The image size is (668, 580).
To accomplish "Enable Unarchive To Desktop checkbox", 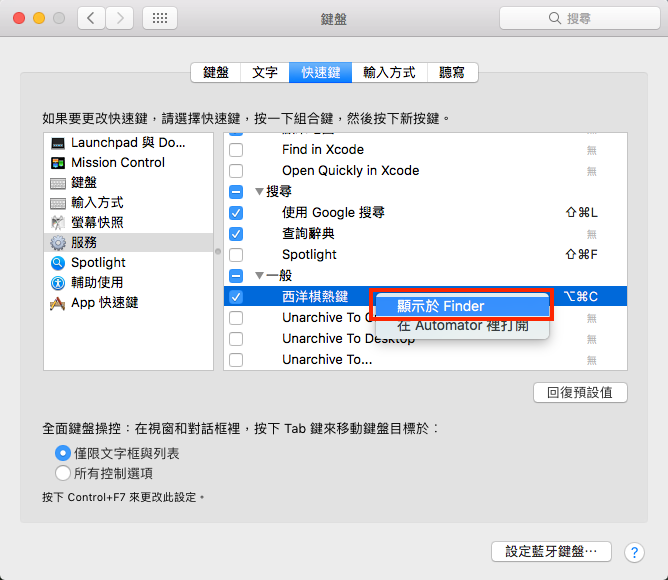I will [x=236, y=339].
